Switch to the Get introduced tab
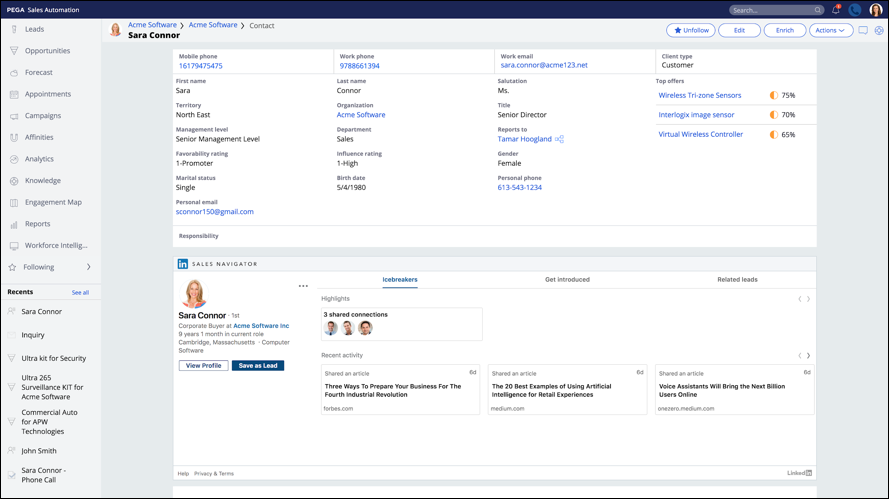The width and height of the screenshot is (889, 499). click(x=567, y=280)
